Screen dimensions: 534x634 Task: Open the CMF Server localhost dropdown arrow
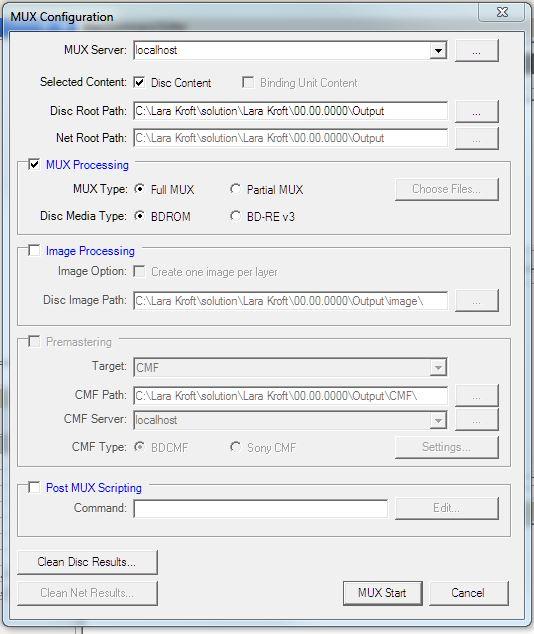click(x=438, y=421)
